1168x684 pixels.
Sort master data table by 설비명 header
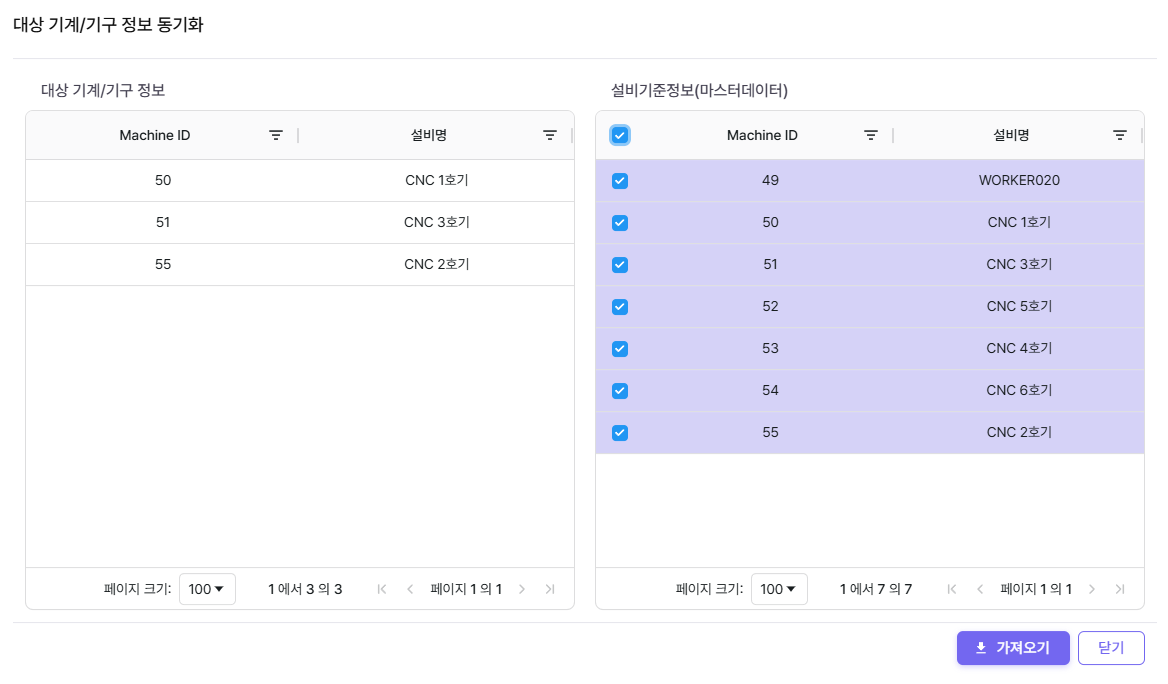tap(1010, 135)
